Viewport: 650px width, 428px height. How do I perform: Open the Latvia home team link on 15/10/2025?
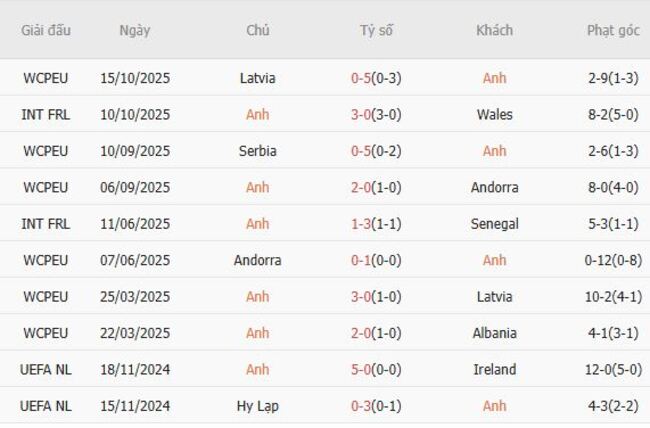pos(258,78)
